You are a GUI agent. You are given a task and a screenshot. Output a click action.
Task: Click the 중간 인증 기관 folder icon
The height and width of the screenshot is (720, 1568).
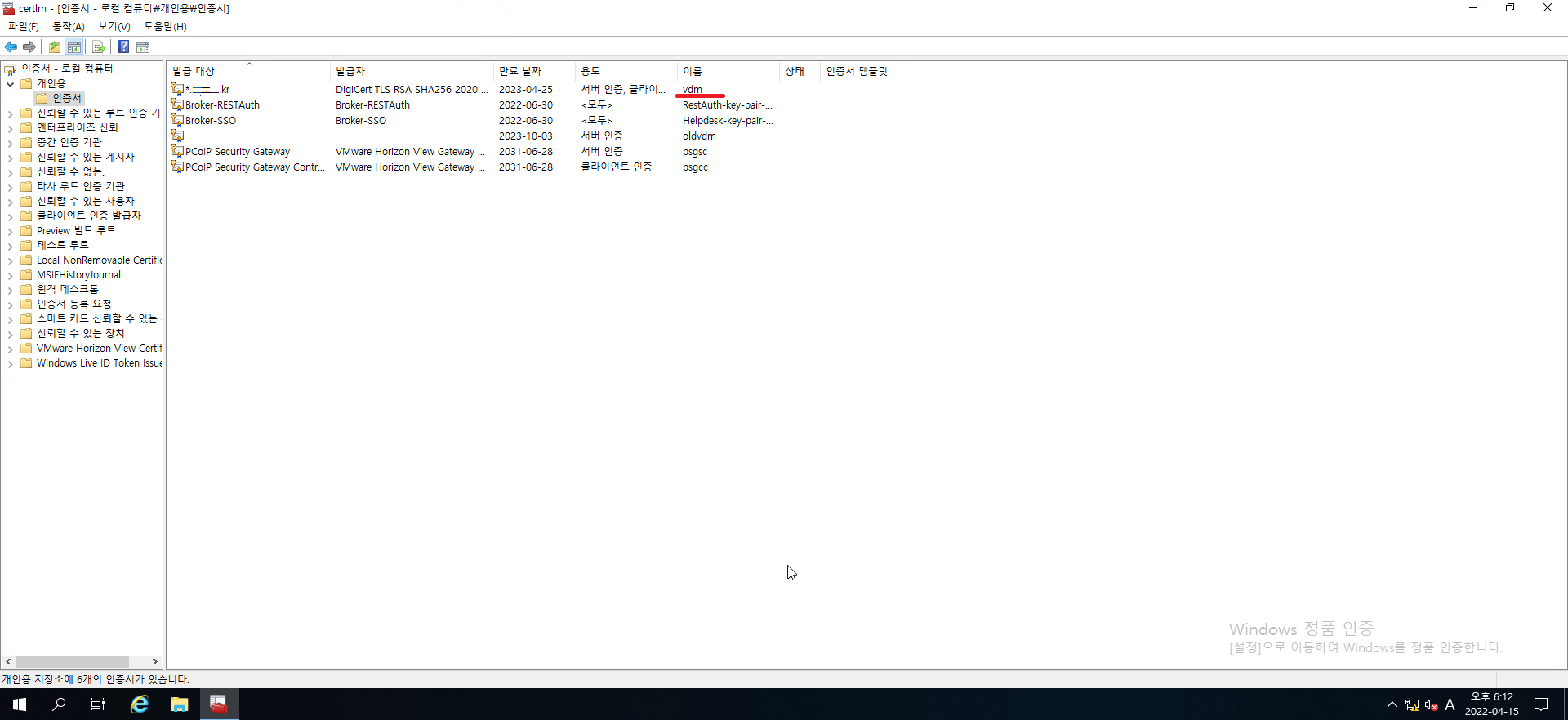[26, 142]
